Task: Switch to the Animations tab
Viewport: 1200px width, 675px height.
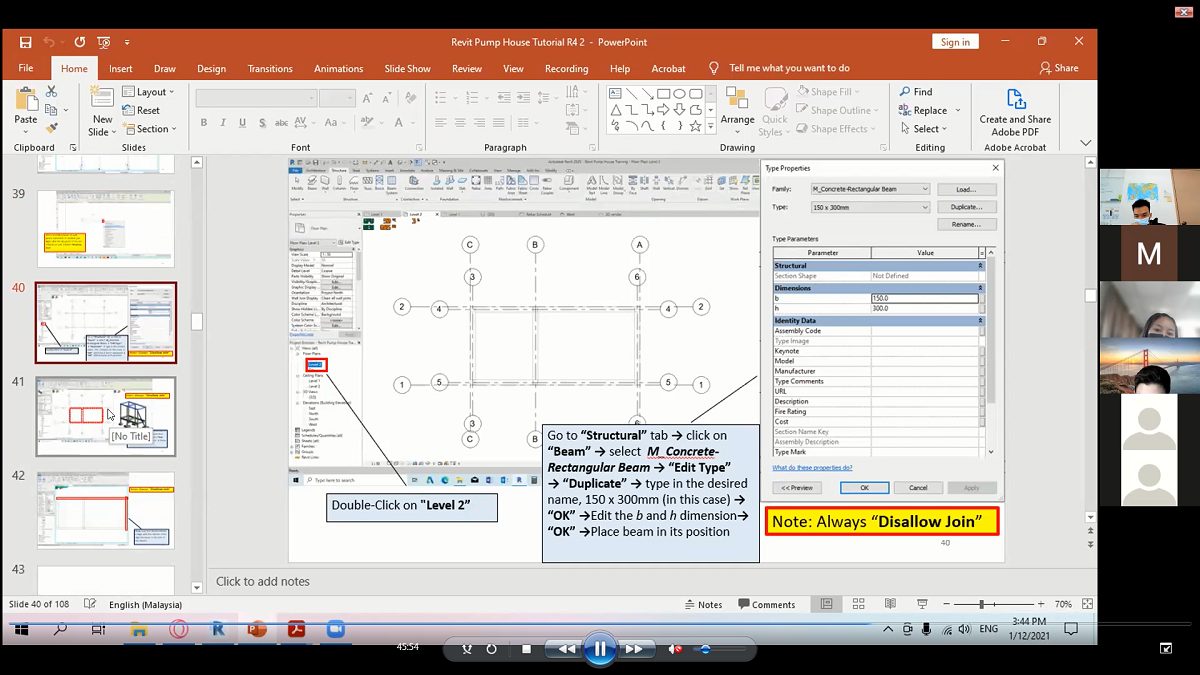Action: 339,69
